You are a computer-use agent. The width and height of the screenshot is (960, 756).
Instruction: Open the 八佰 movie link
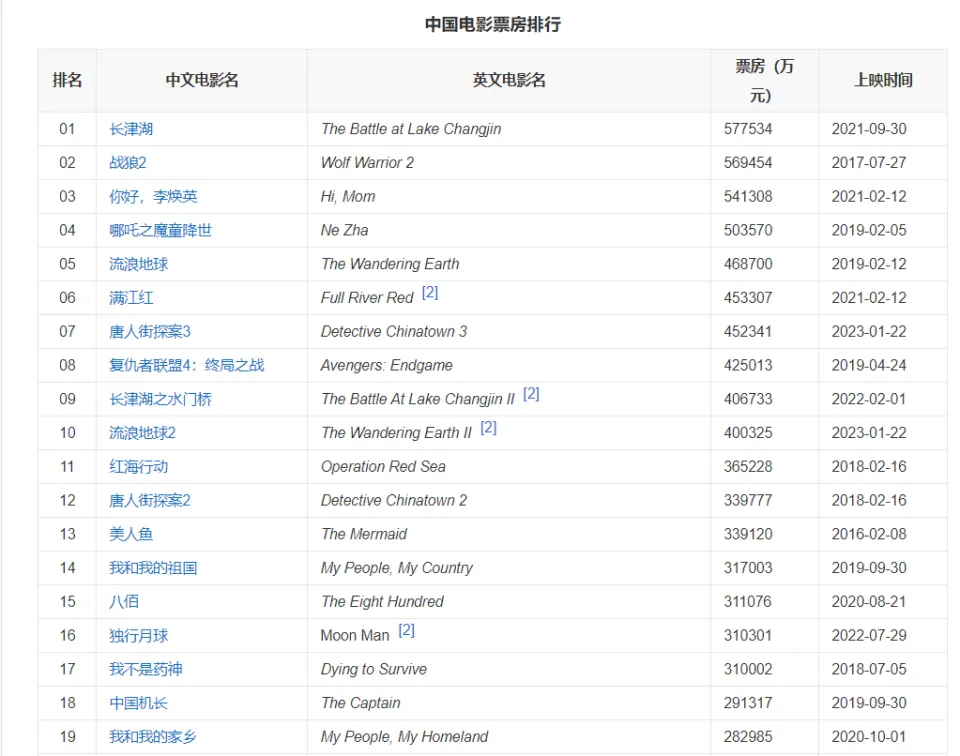(x=124, y=602)
